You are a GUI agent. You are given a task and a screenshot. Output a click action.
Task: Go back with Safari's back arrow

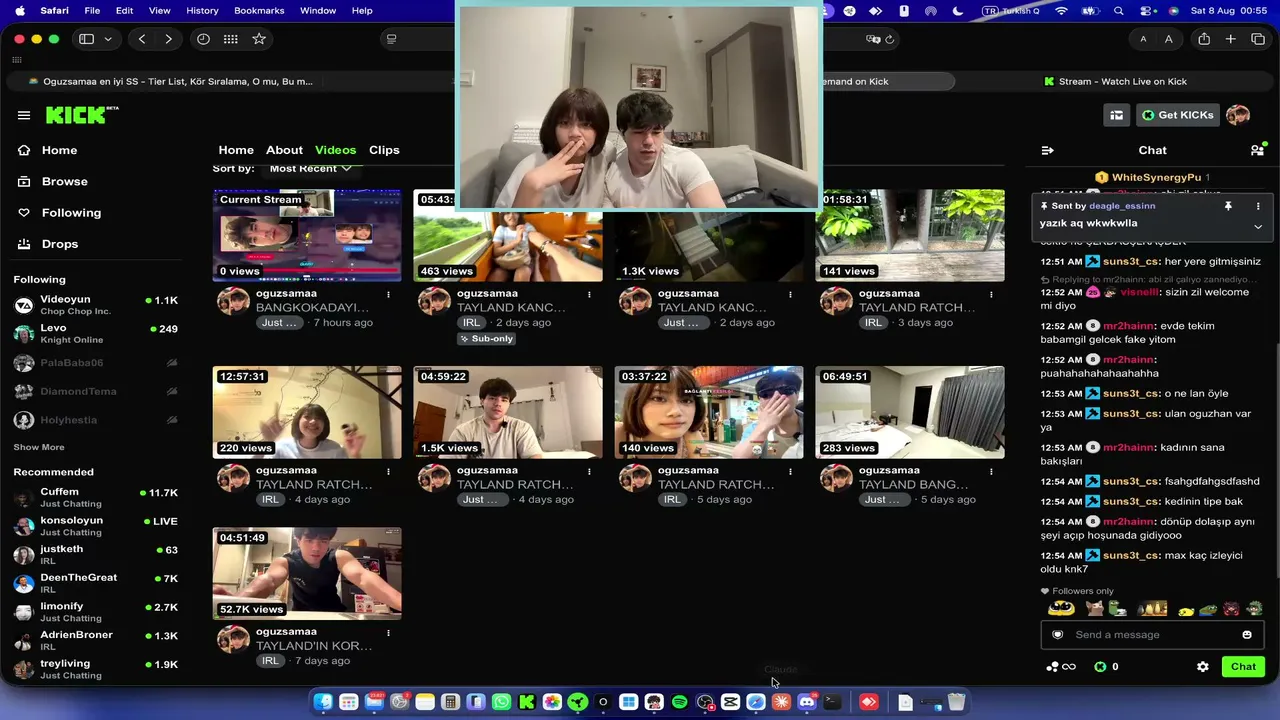[x=142, y=39]
